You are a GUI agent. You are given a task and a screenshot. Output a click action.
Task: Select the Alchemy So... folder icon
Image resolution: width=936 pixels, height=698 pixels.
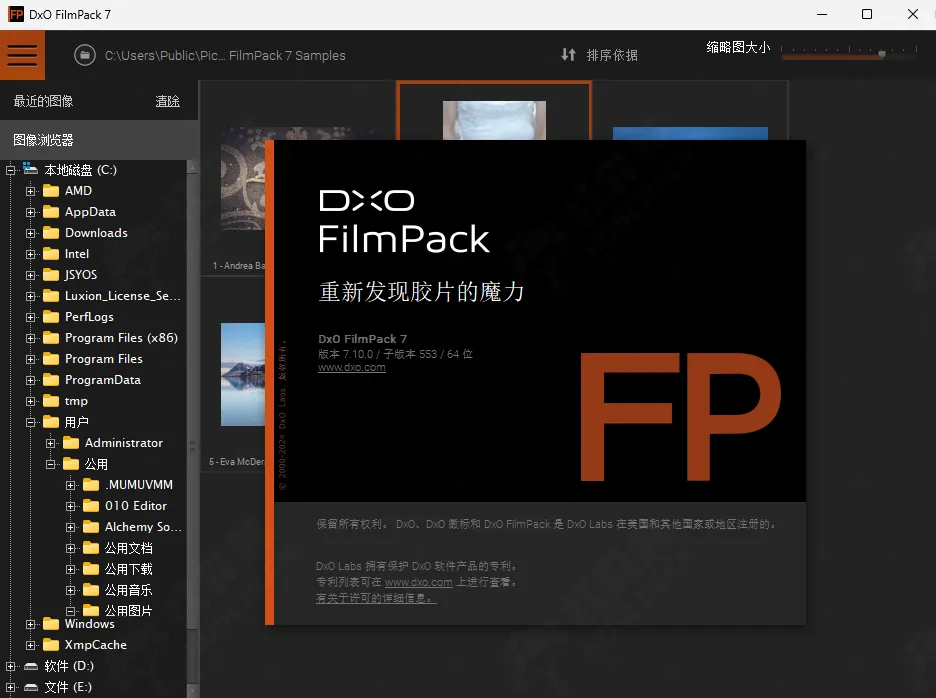tap(91, 527)
